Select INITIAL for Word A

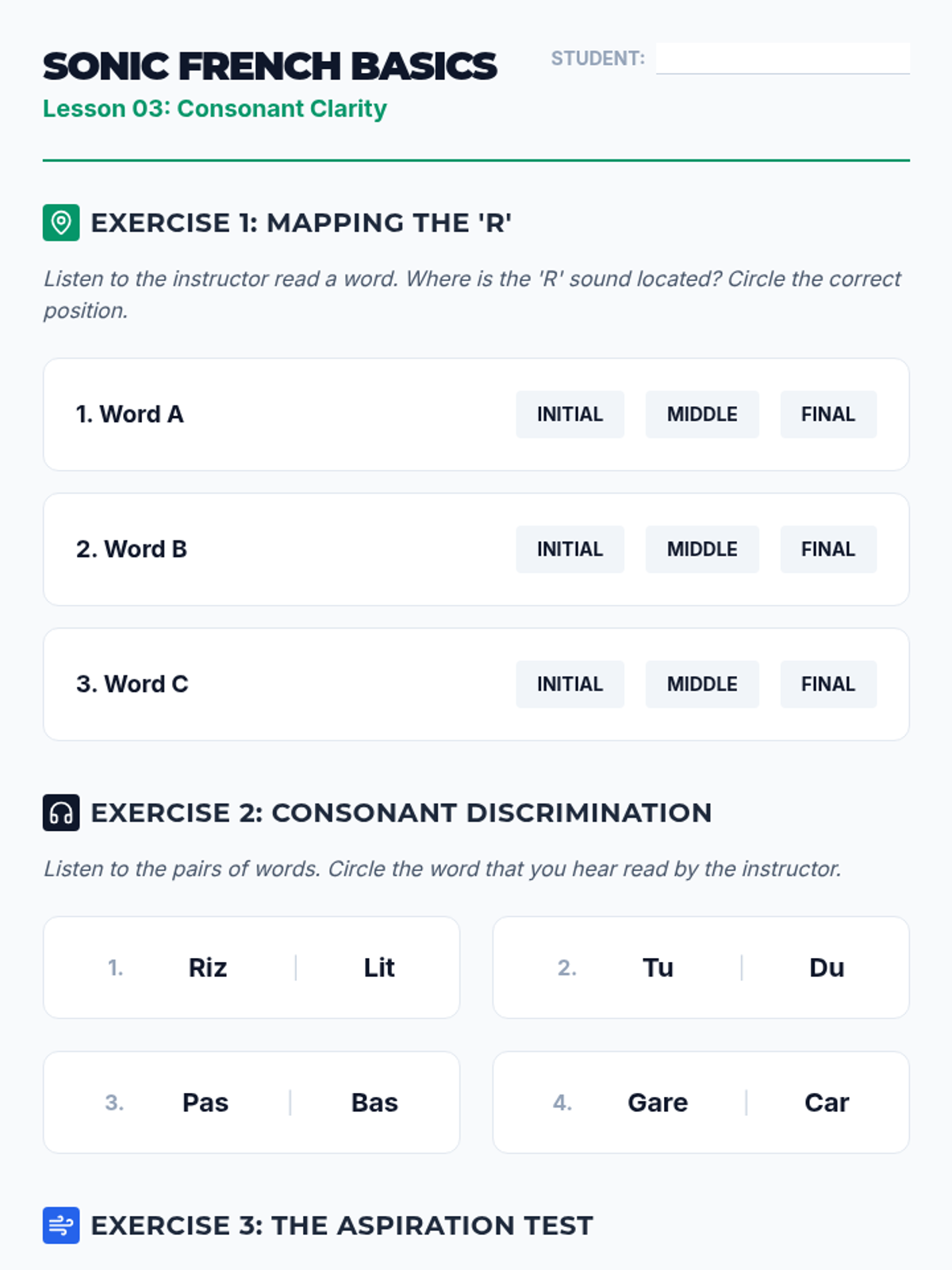coord(570,414)
